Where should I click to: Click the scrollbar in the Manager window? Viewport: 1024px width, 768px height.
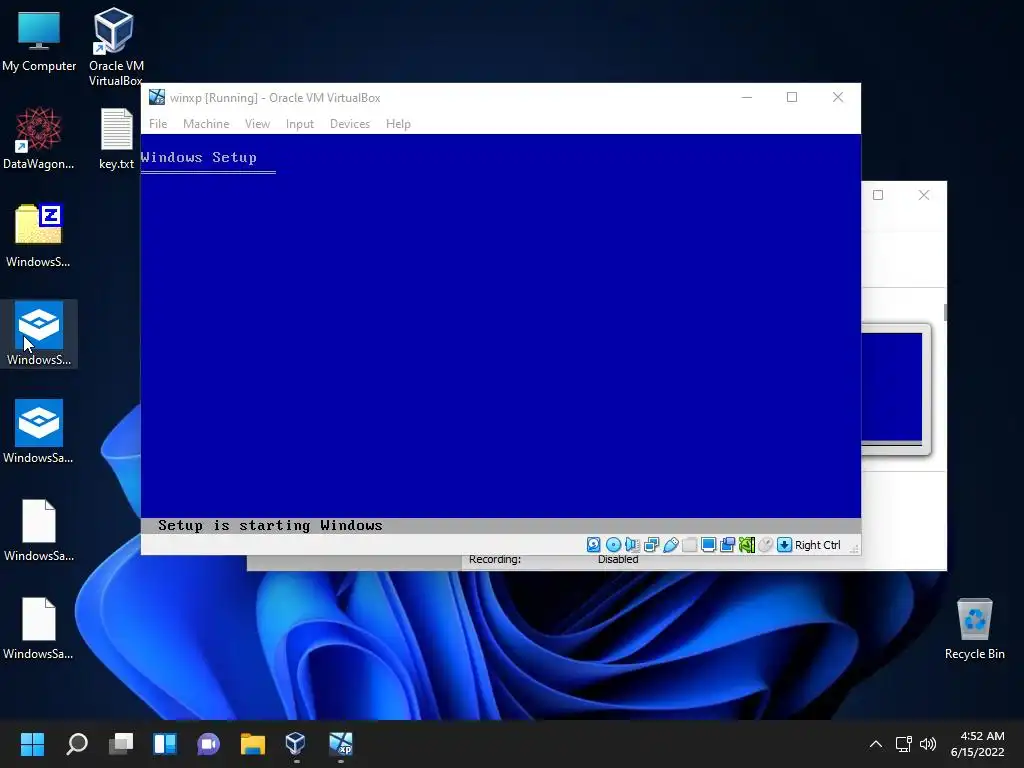click(945, 312)
